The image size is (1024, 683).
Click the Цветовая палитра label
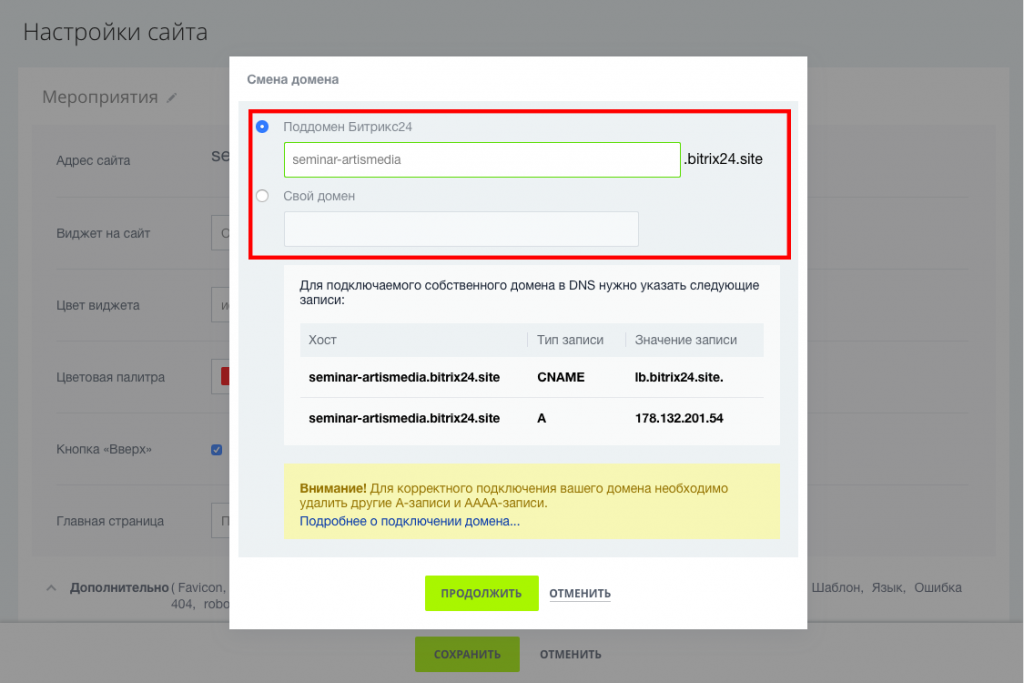[110, 377]
